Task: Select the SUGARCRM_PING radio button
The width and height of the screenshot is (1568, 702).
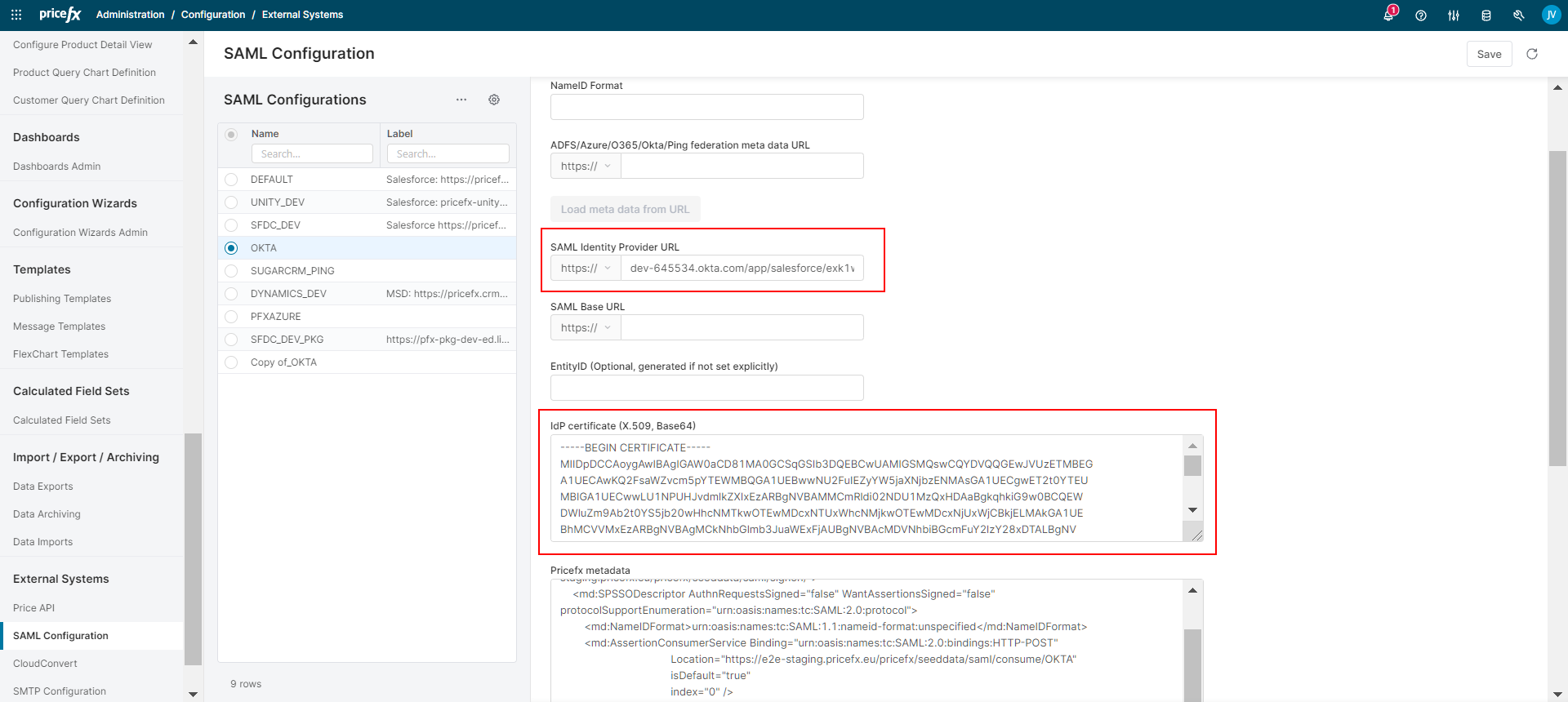Action: click(x=231, y=271)
